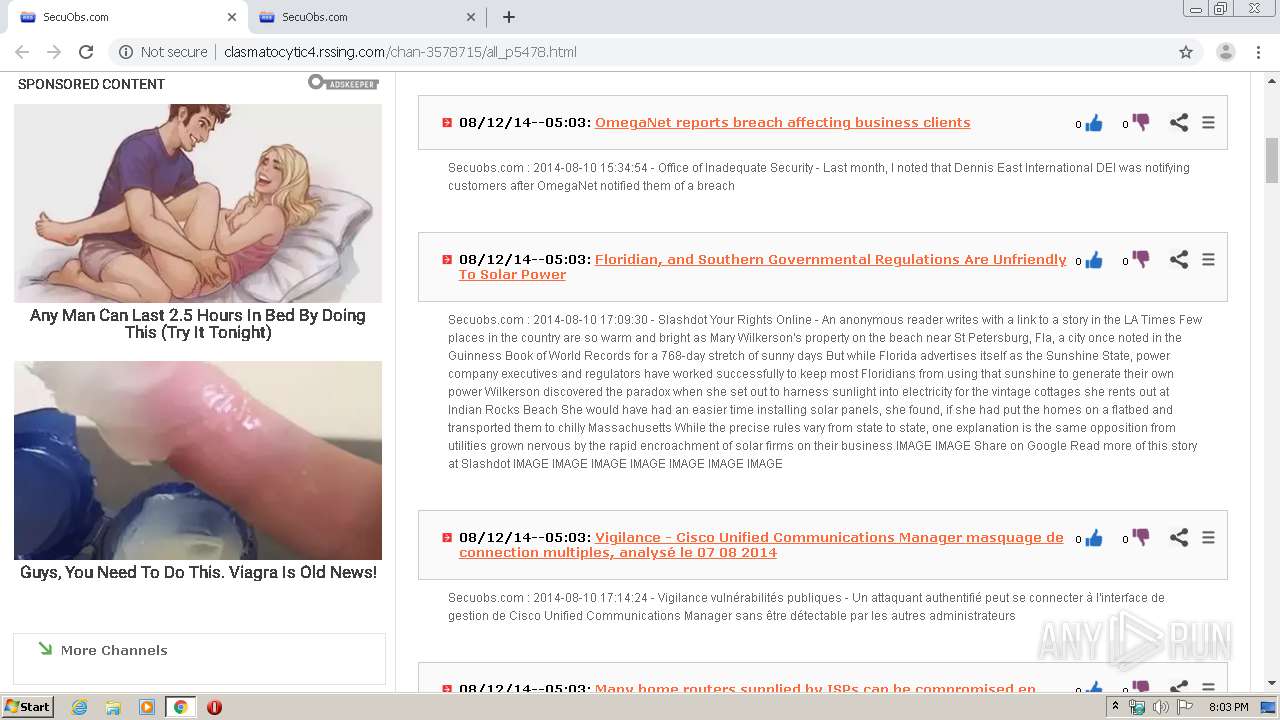Thumbs down the Floridian solar power article
Screen dimensions: 1280x720
coord(1141,260)
